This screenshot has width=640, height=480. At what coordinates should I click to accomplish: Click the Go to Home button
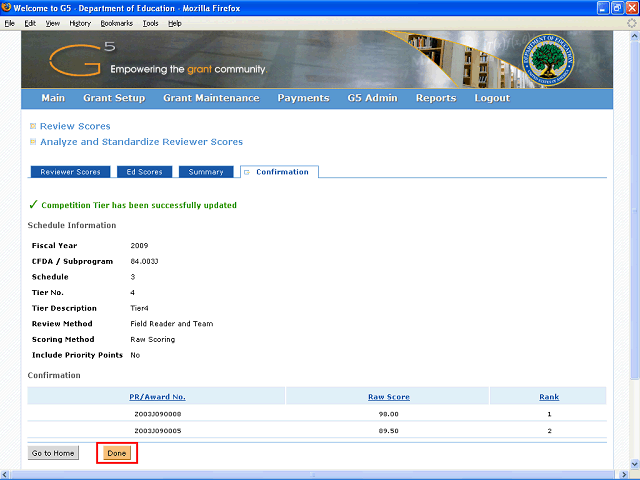click(53, 453)
